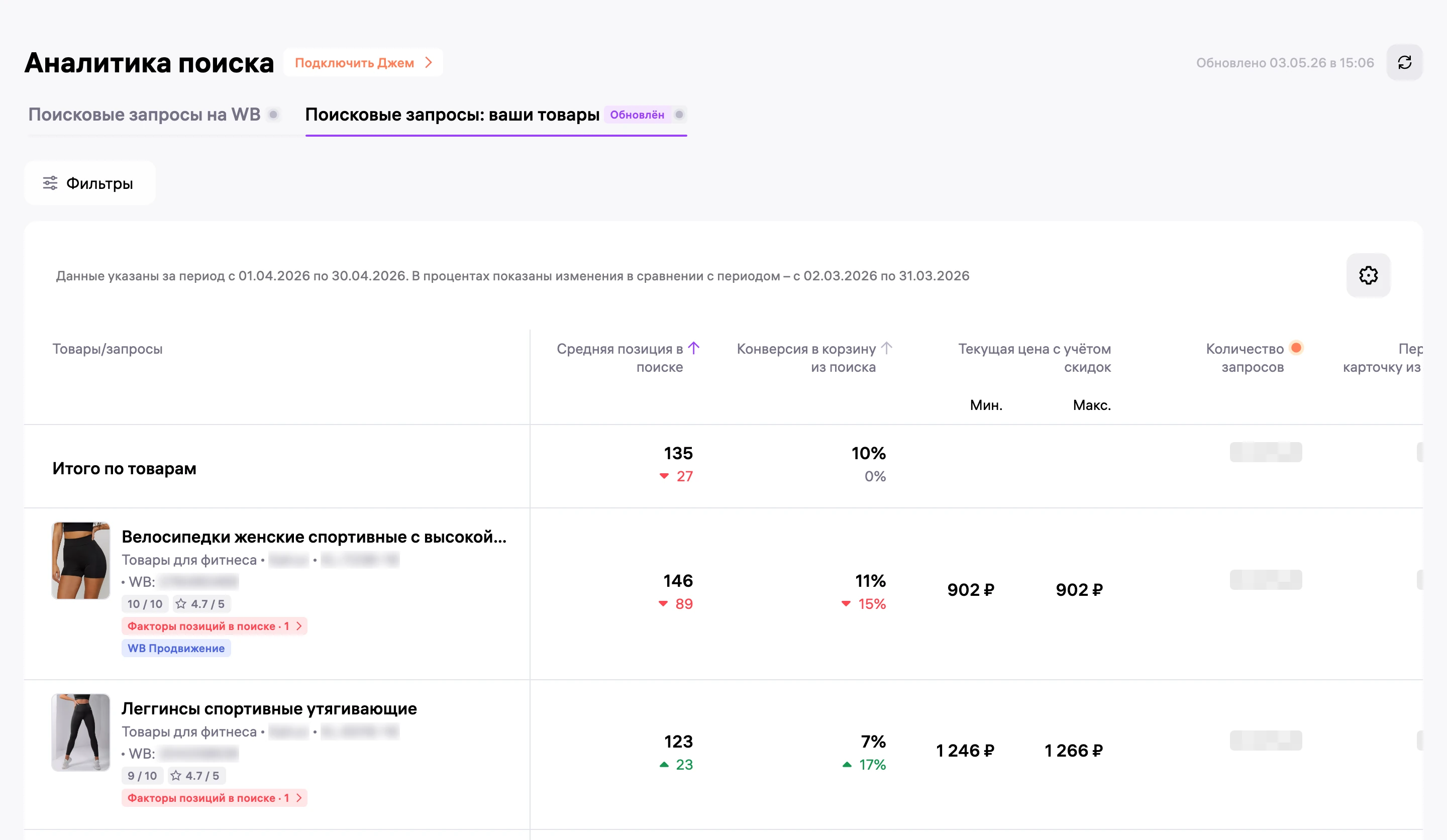Screen dimensions: 1447x840
Task: Click orange dot next to Количество запросов
Action: 1296,347
